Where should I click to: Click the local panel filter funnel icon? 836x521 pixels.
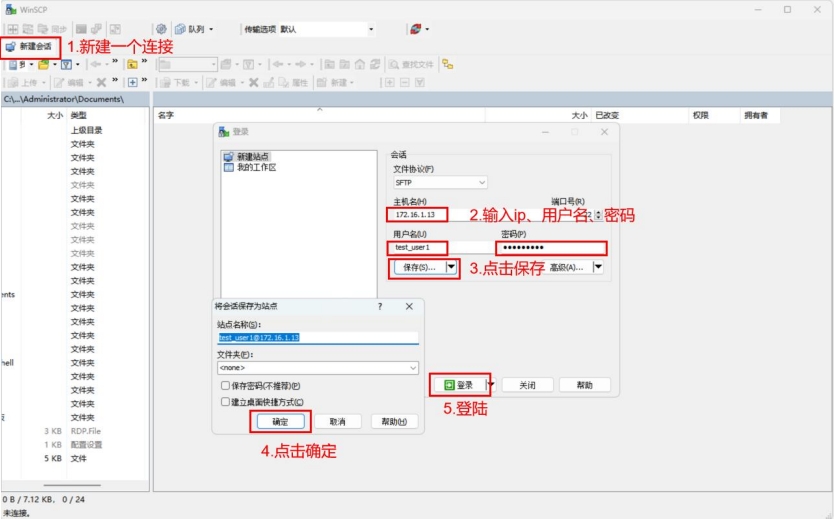point(66,65)
